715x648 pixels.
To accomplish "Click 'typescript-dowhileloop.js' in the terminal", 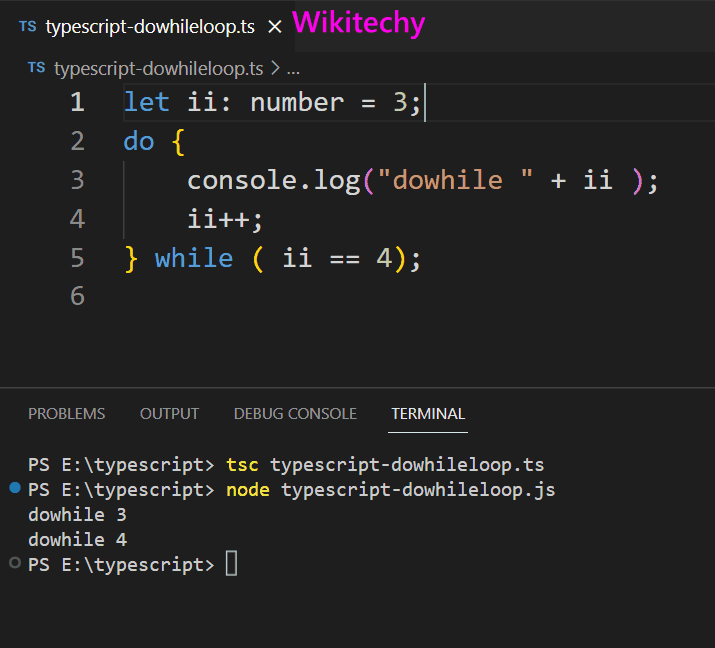I will 418,491.
